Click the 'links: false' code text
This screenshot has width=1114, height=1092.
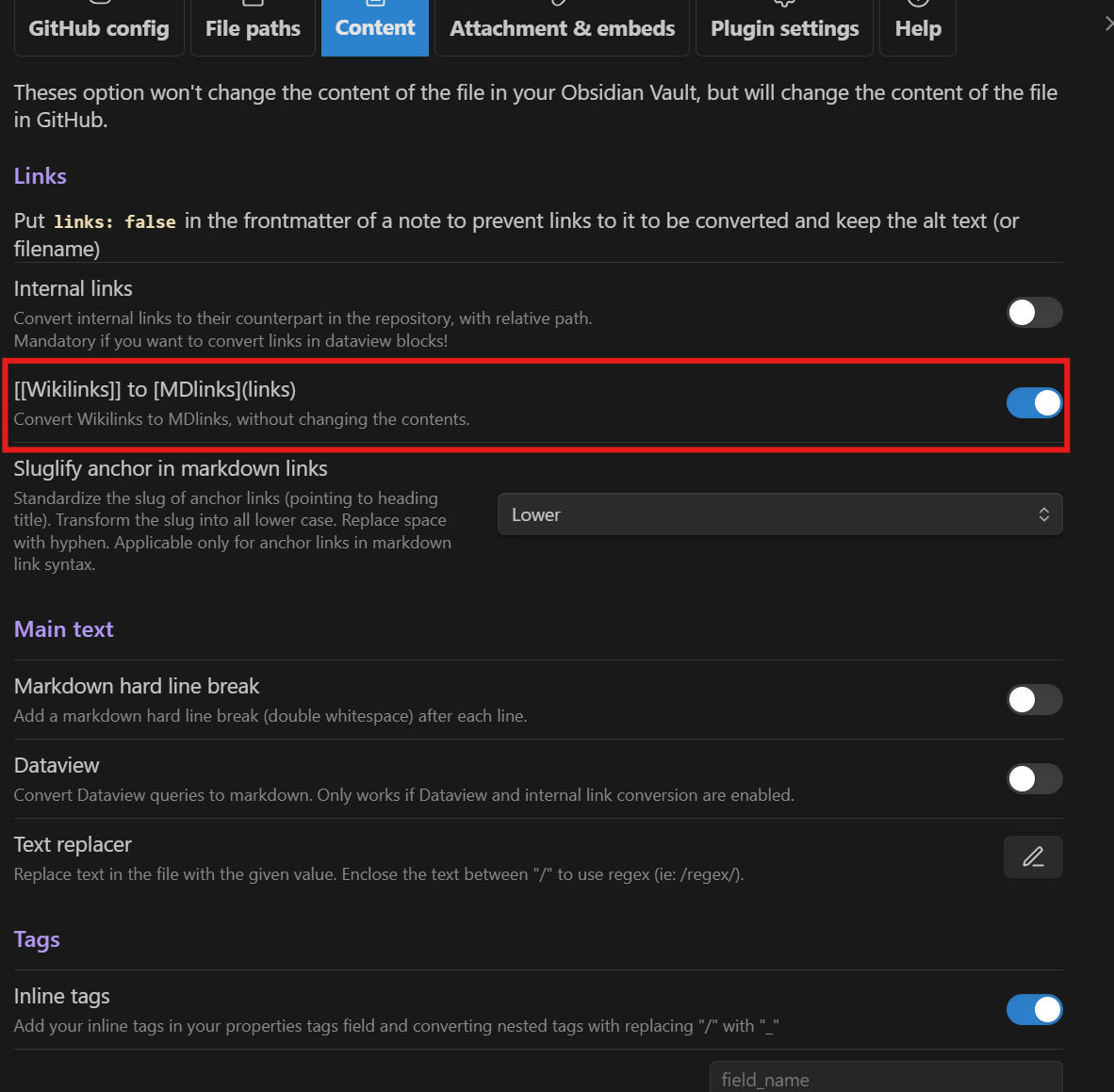(114, 221)
